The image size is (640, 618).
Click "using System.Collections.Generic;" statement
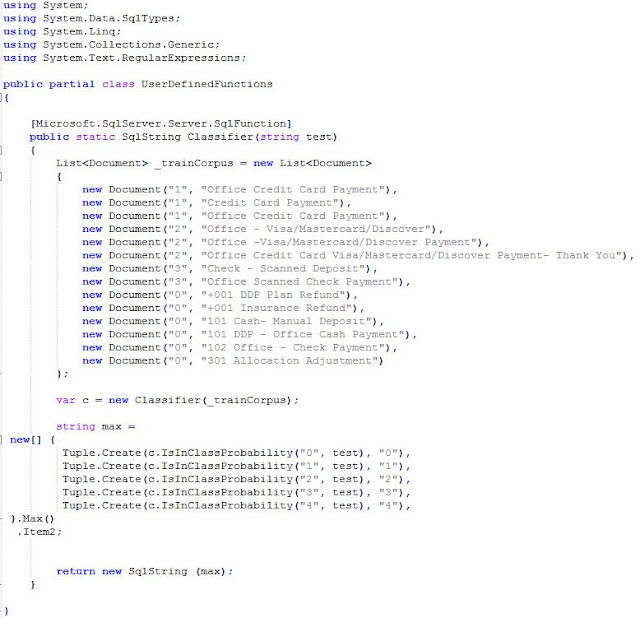tap(111, 44)
